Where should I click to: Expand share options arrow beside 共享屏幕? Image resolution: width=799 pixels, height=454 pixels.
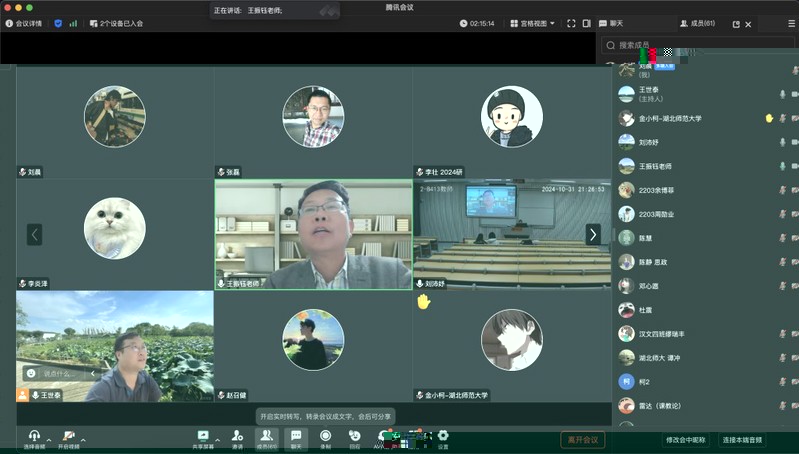[x=218, y=440]
